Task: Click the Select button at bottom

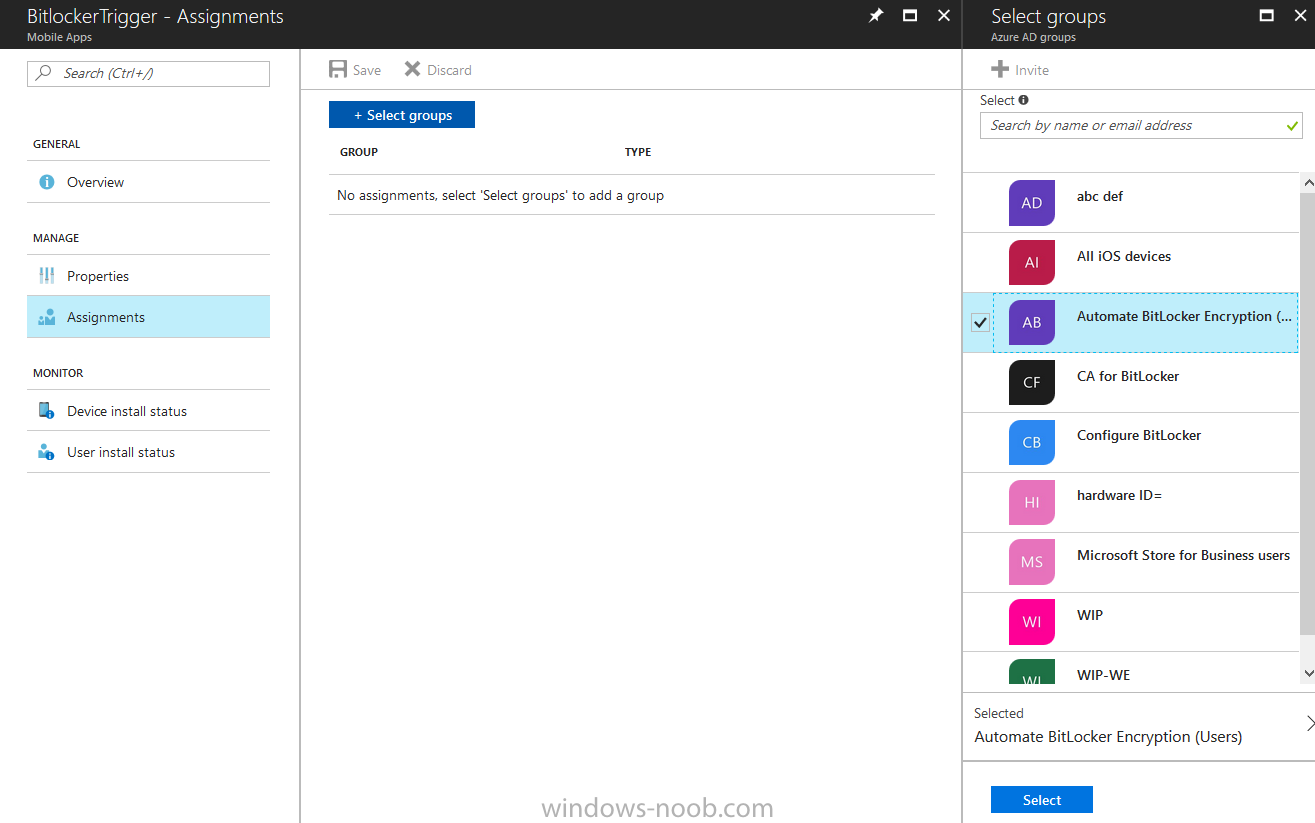Action: tap(1042, 800)
